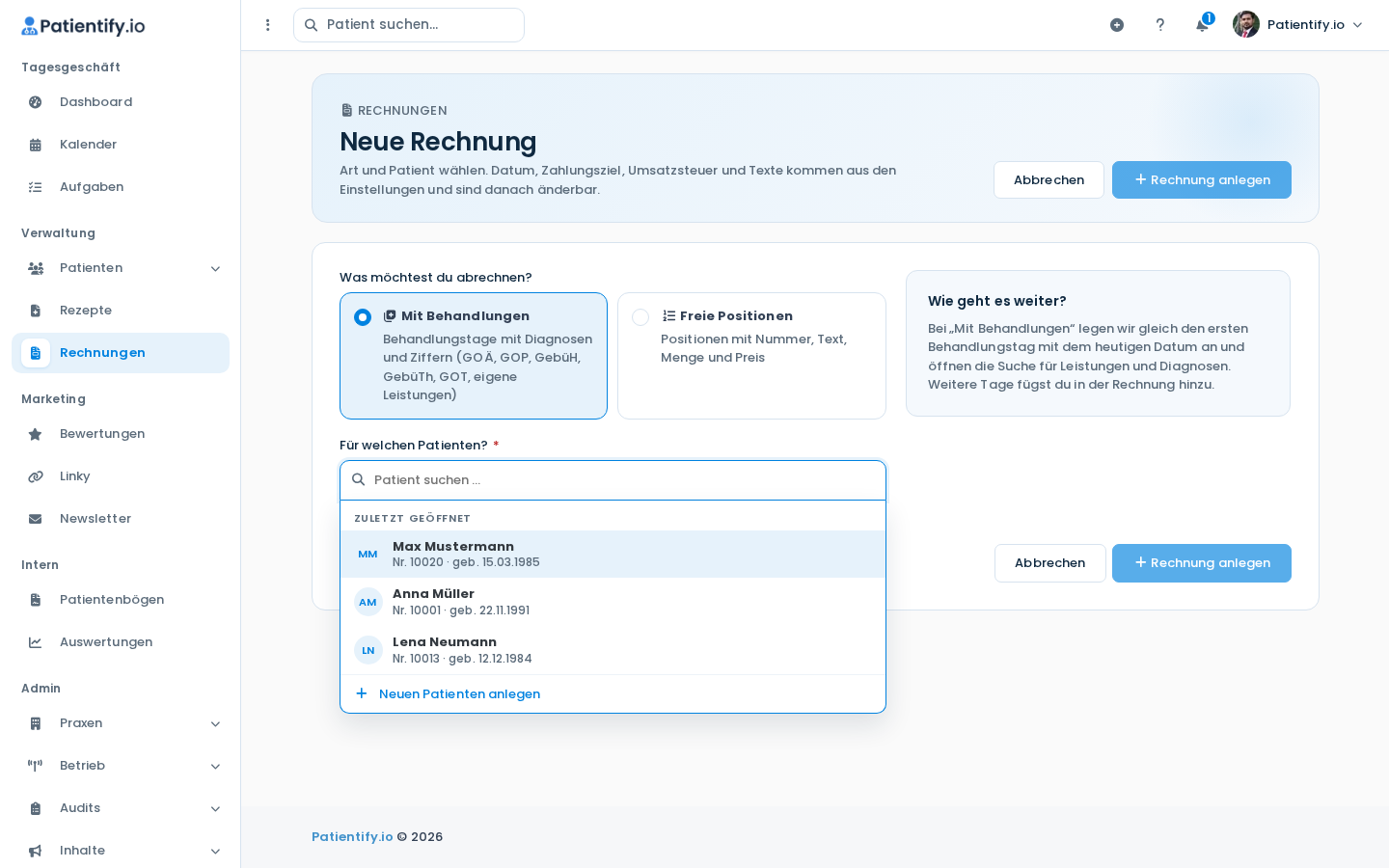Expand the Audits sidebar section
1389x868 pixels.
coord(121,808)
